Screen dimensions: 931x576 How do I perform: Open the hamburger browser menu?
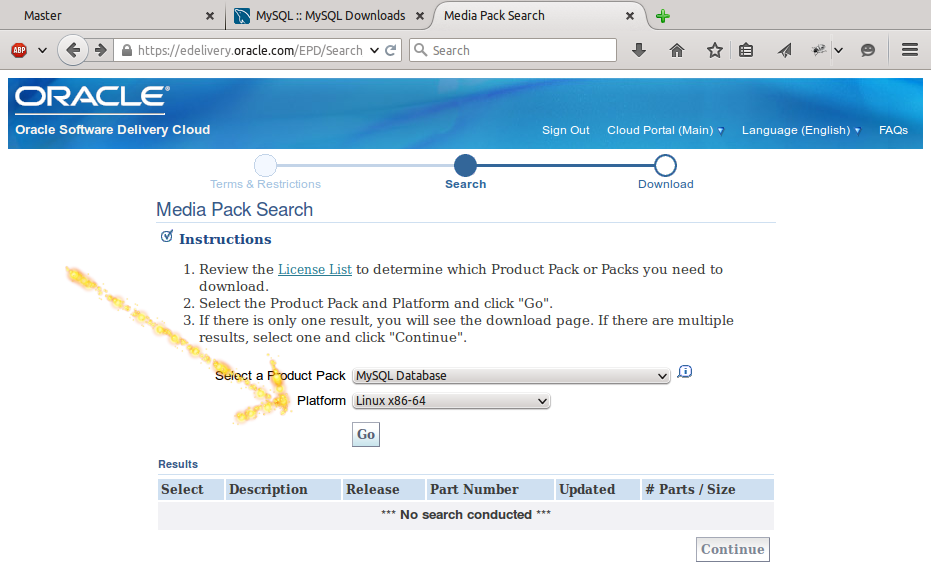(910, 50)
